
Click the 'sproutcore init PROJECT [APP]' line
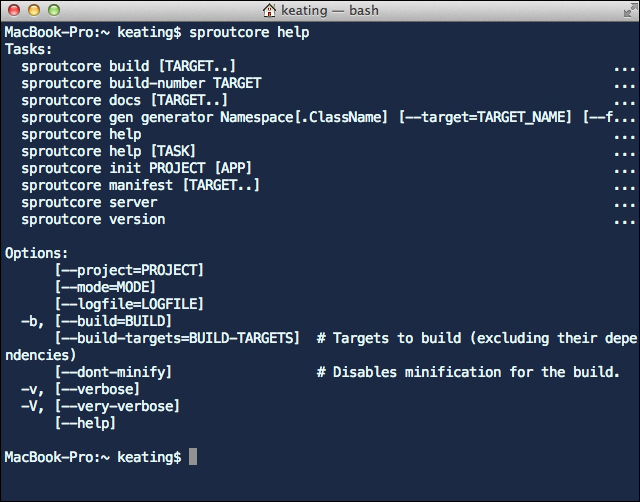coord(136,168)
